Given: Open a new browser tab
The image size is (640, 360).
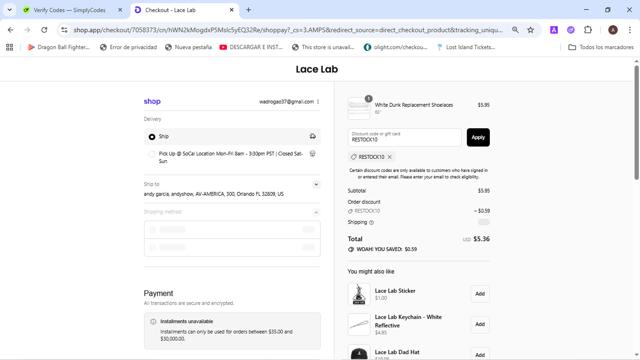Looking at the screenshot, I should coord(248,10).
